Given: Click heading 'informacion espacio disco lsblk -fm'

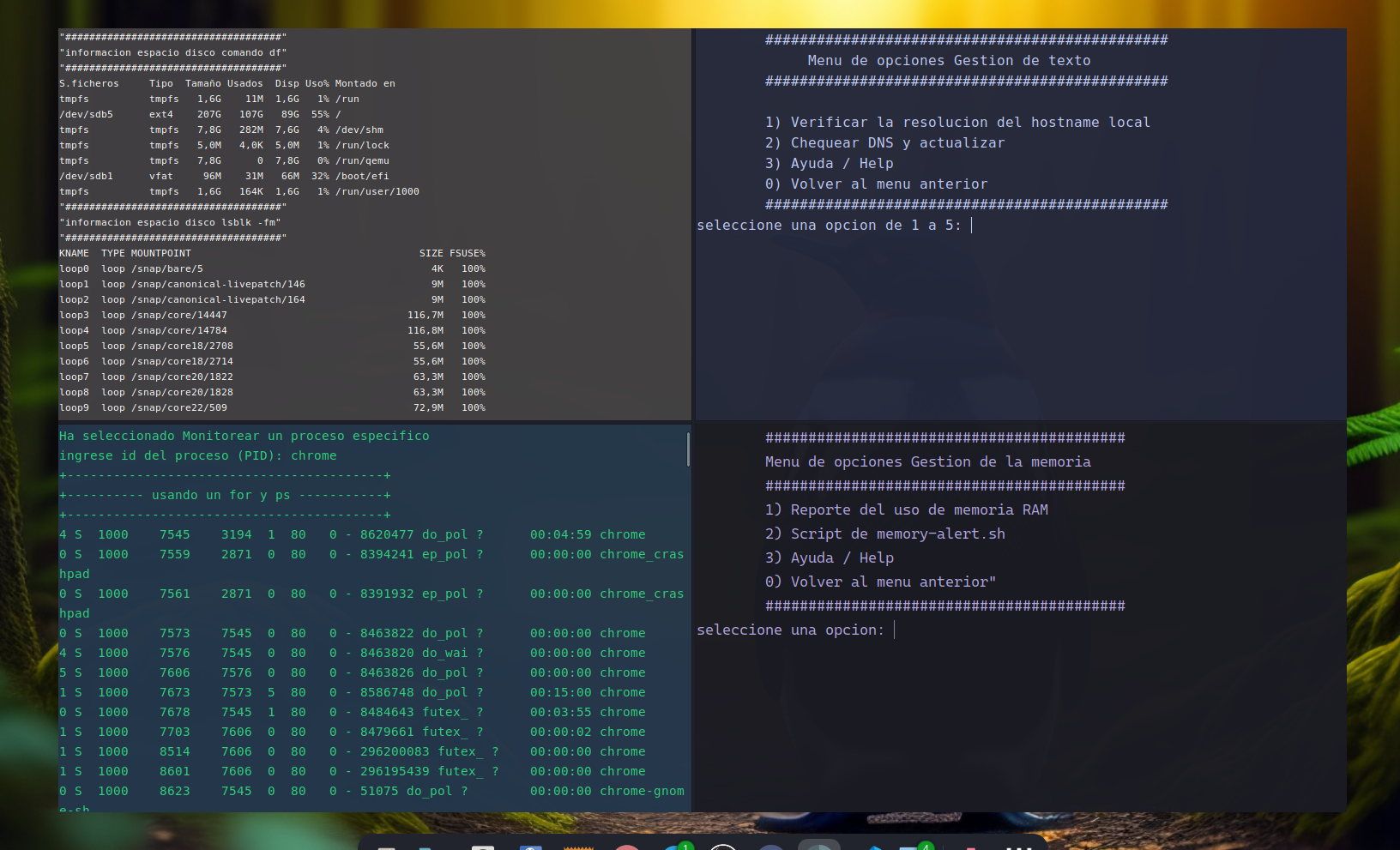Looking at the screenshot, I should click(x=170, y=223).
